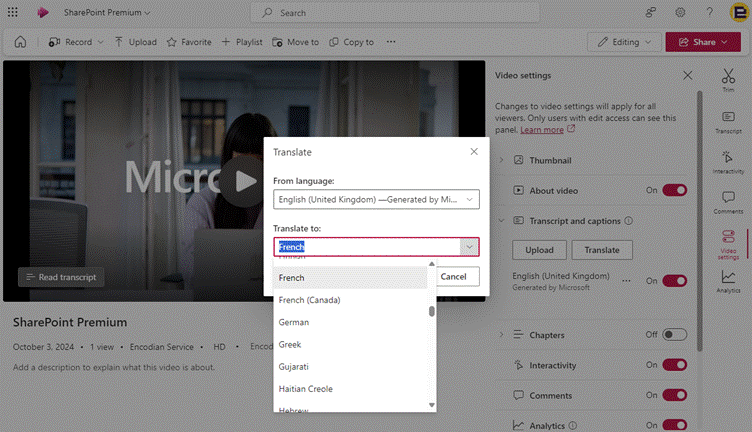This screenshot has height=432, width=752.
Task: Open the Transcript panel icon
Action: (x=728, y=119)
